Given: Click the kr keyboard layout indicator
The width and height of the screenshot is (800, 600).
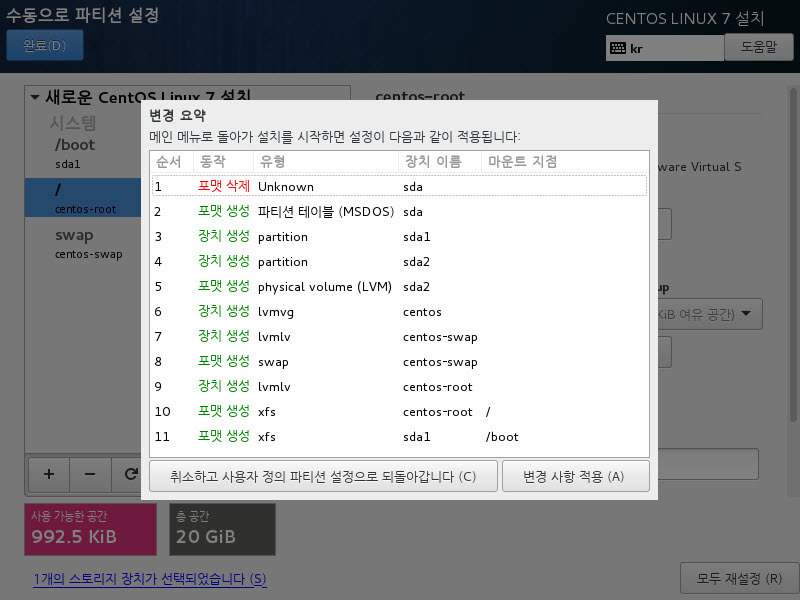Looking at the screenshot, I should coord(664,48).
